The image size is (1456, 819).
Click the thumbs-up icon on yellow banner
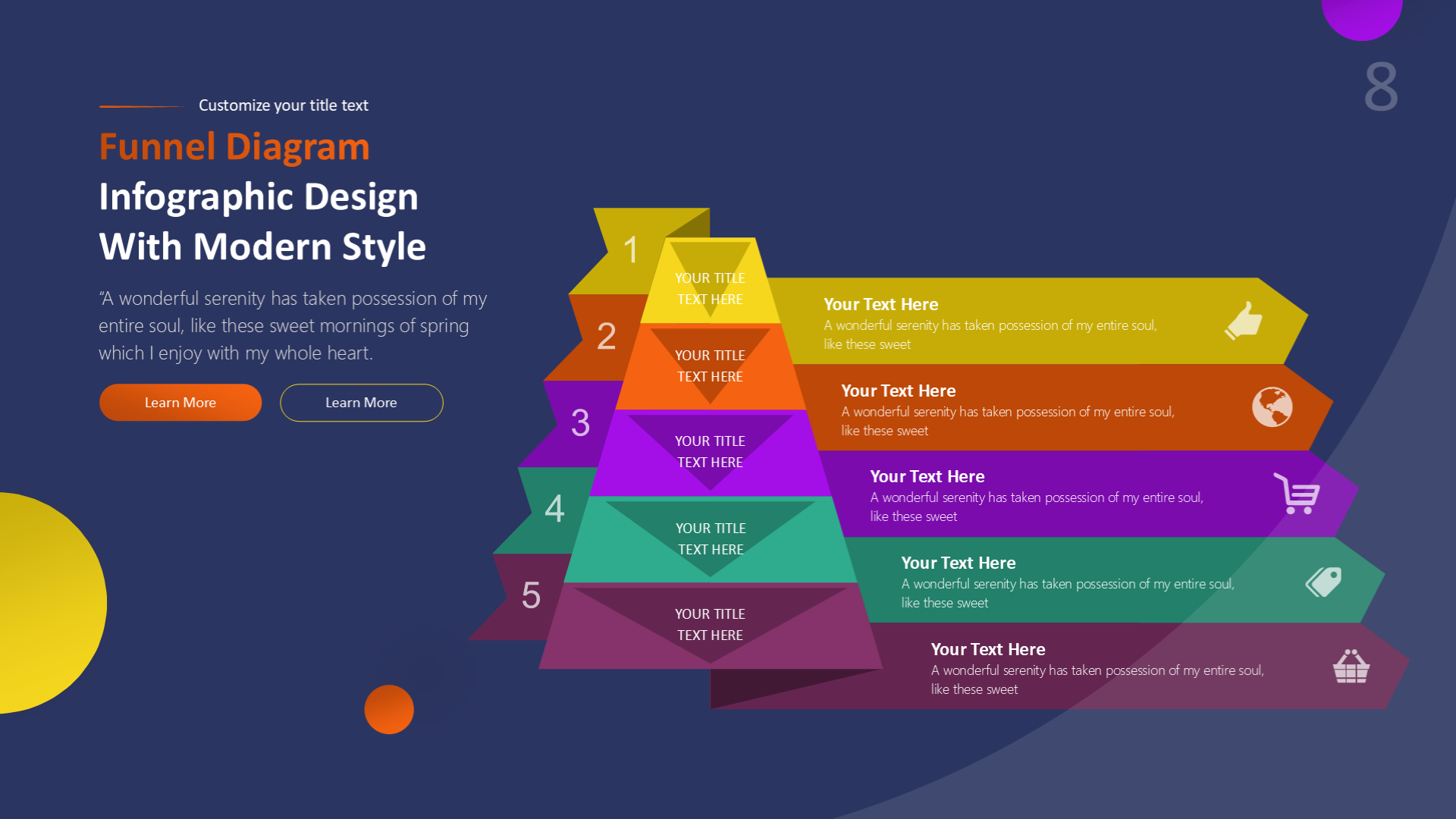pyautogui.click(x=1242, y=322)
